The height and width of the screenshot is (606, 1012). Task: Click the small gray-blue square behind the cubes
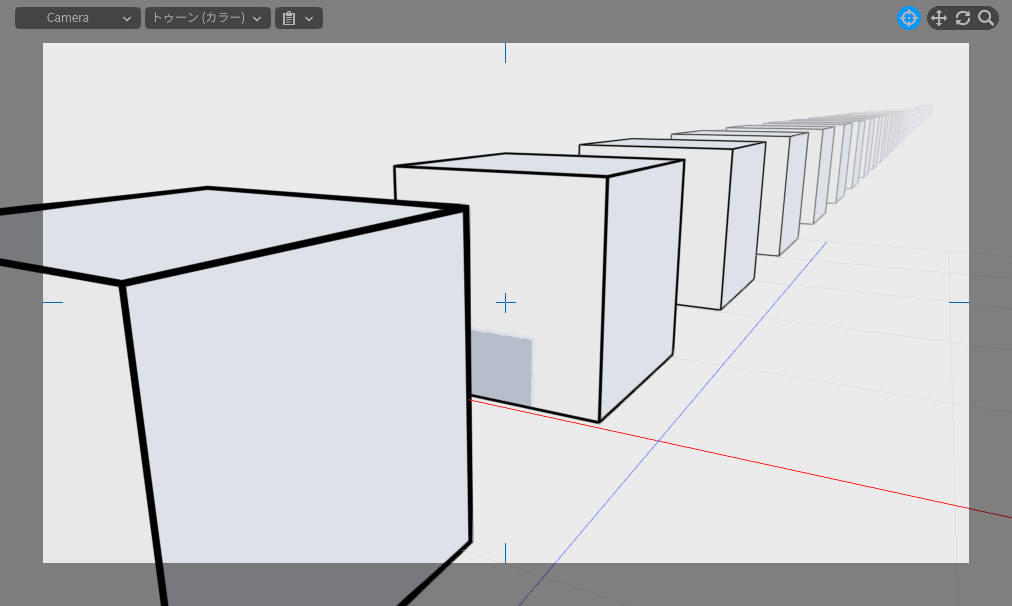[x=502, y=368]
